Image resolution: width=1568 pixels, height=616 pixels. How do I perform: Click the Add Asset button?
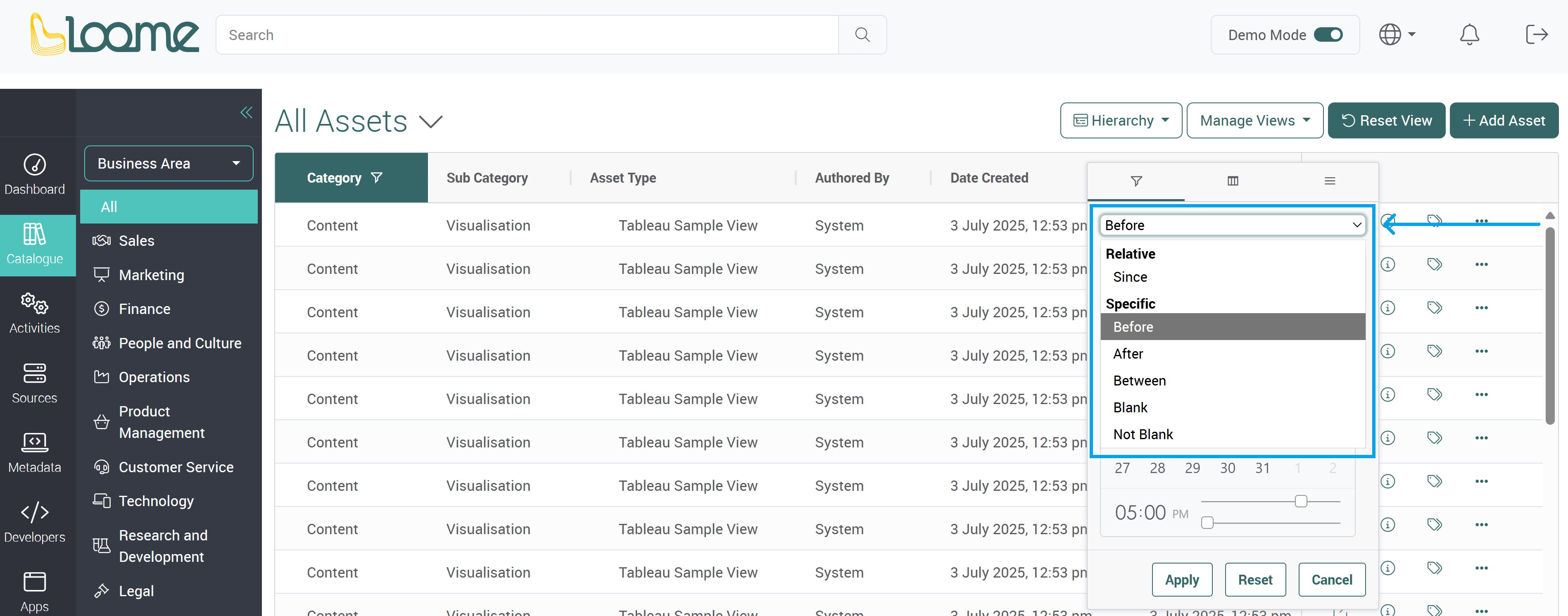[1504, 121]
